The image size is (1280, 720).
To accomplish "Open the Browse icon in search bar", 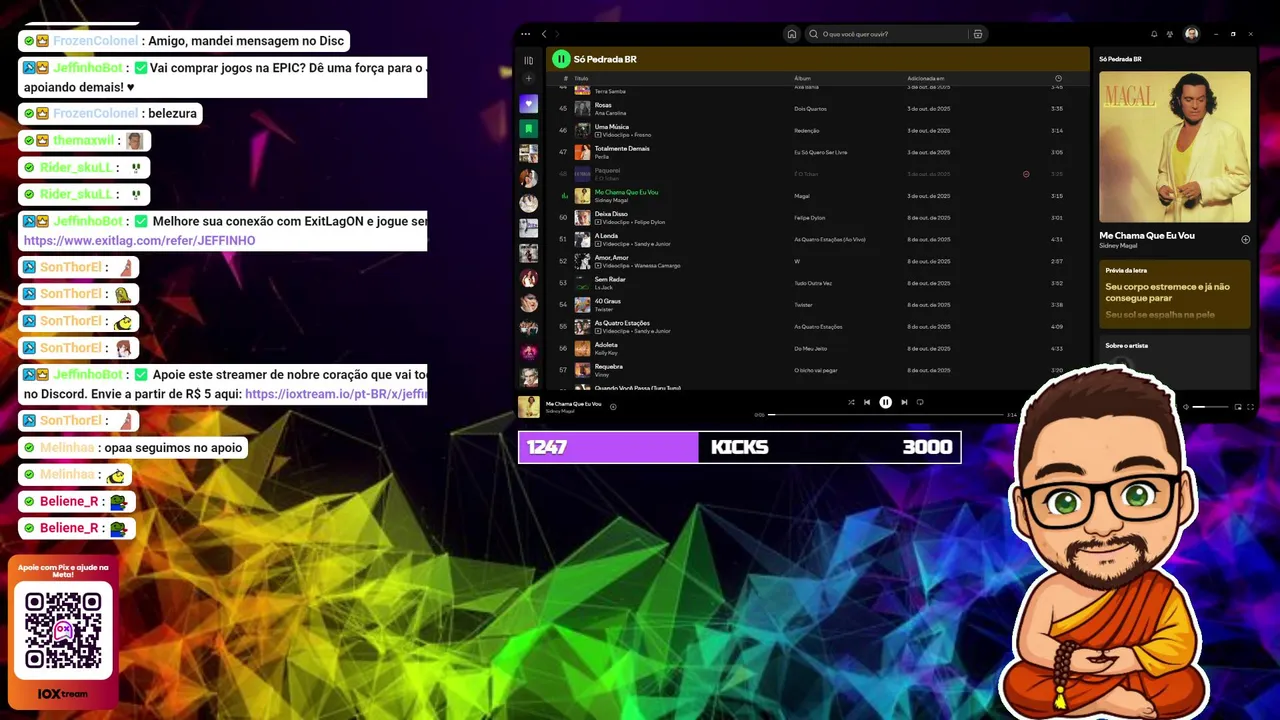I will click(x=977, y=34).
